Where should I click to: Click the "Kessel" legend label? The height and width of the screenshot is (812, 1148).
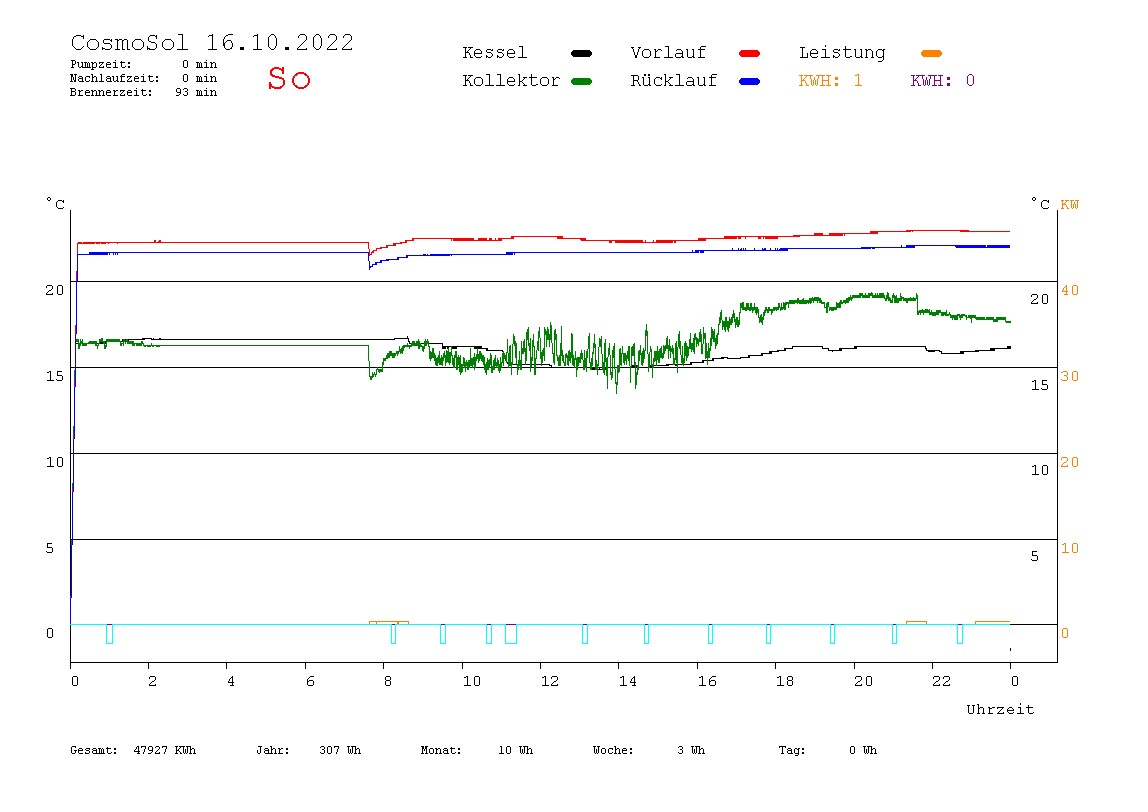point(494,53)
